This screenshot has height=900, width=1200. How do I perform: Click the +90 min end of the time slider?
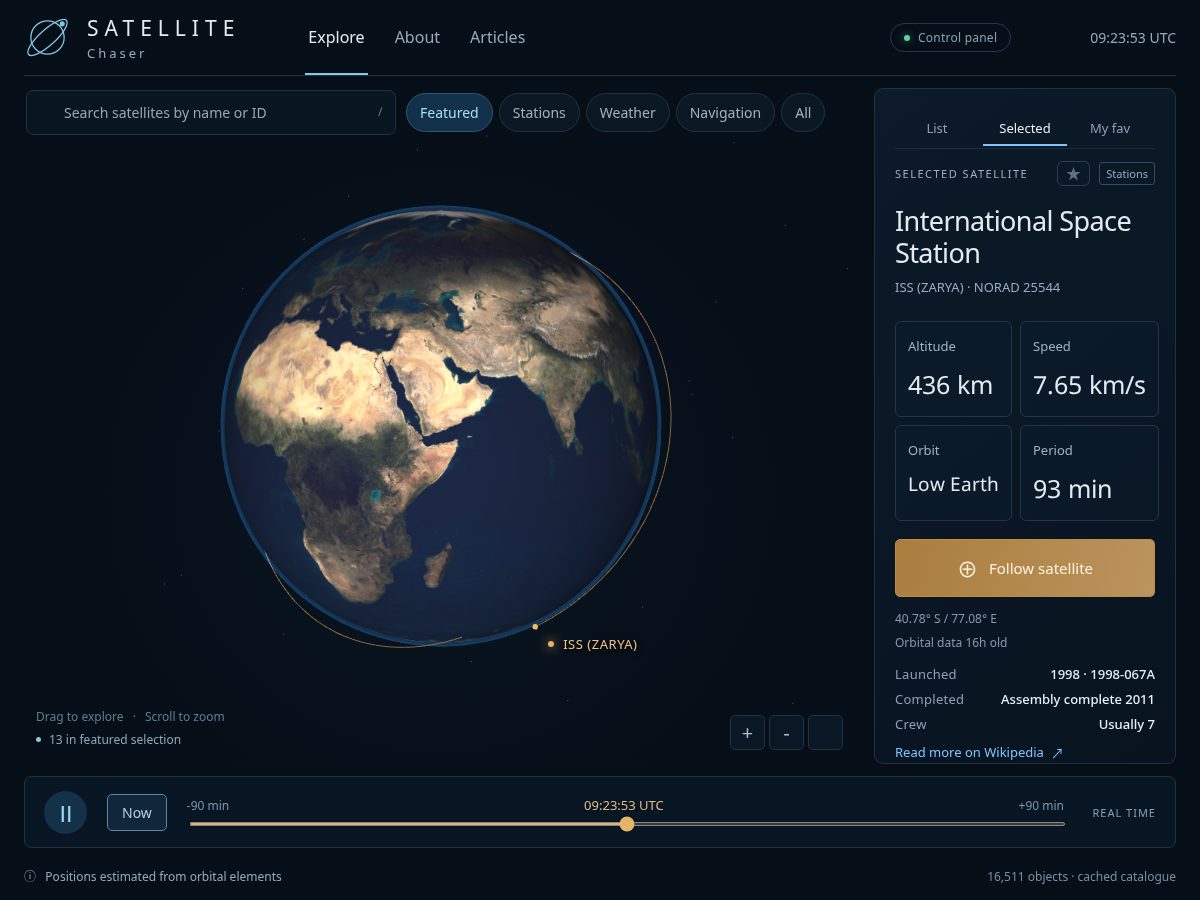(x=1041, y=806)
